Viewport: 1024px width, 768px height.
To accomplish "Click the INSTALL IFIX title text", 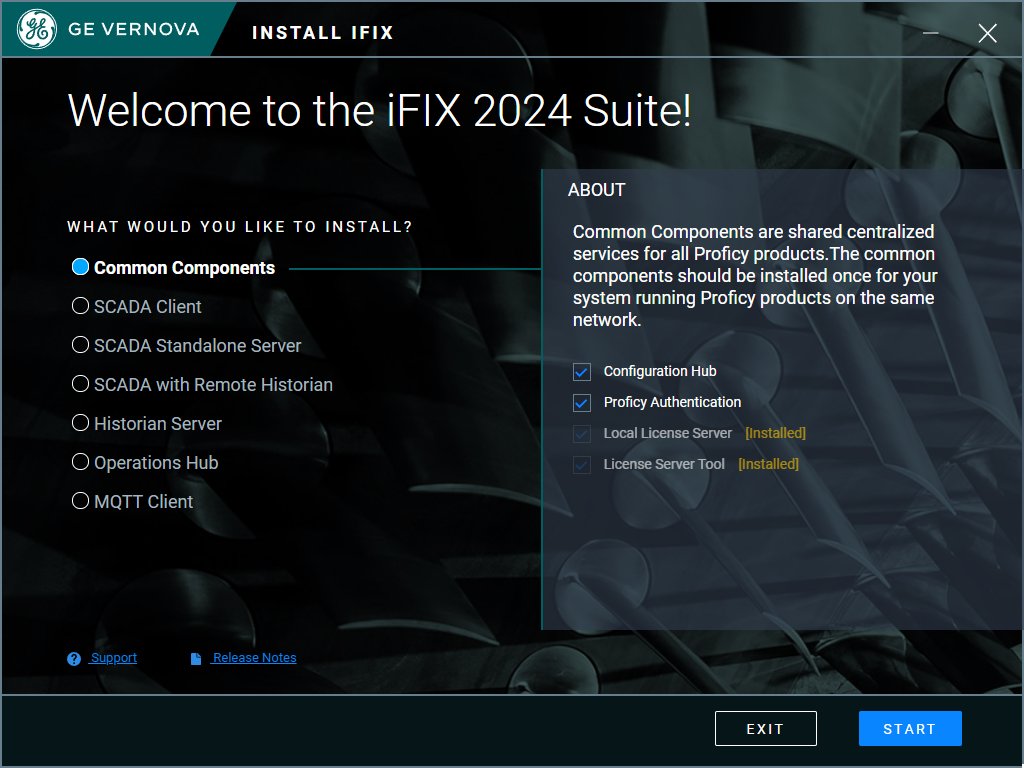I will (323, 33).
